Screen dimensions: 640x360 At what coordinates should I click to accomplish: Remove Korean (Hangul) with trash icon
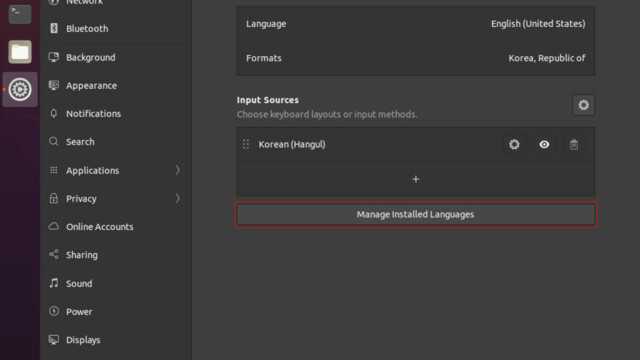point(574,144)
